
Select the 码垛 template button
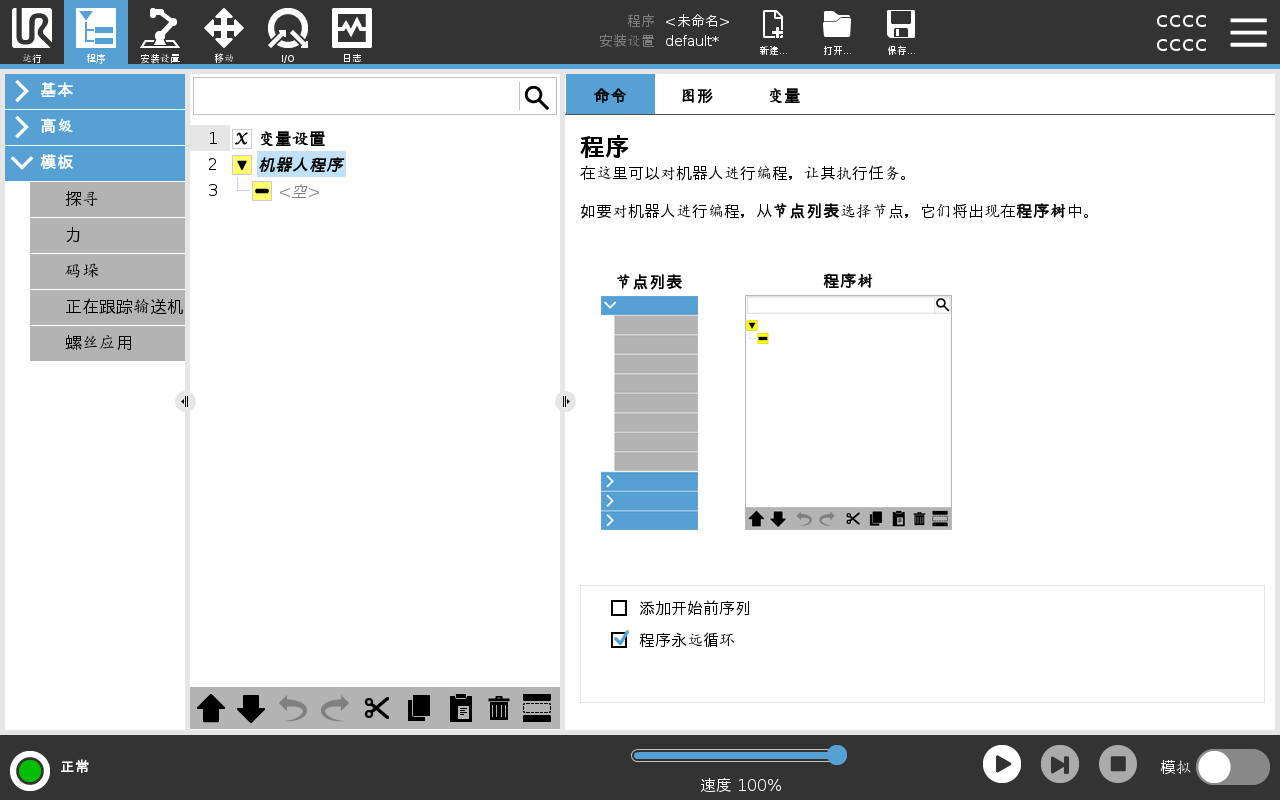coord(107,271)
